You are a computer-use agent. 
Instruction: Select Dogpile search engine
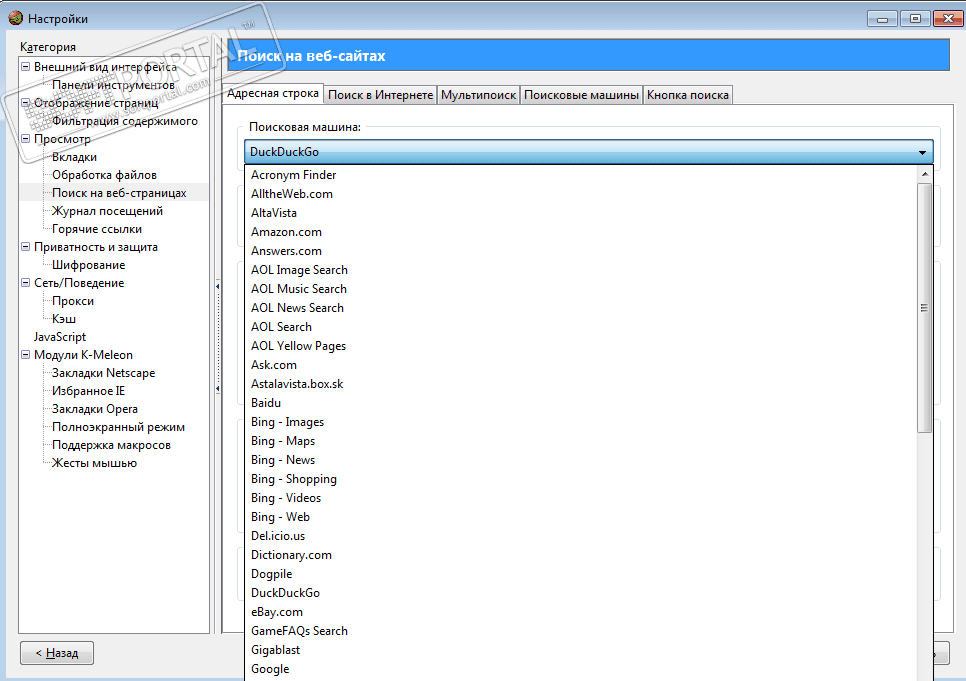click(581, 574)
